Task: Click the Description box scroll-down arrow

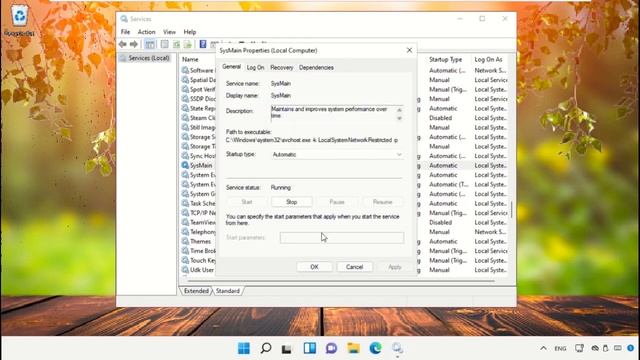Action: [x=399, y=118]
